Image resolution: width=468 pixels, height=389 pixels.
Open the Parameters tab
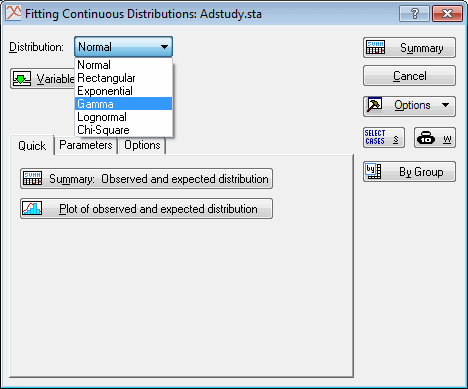point(86,145)
